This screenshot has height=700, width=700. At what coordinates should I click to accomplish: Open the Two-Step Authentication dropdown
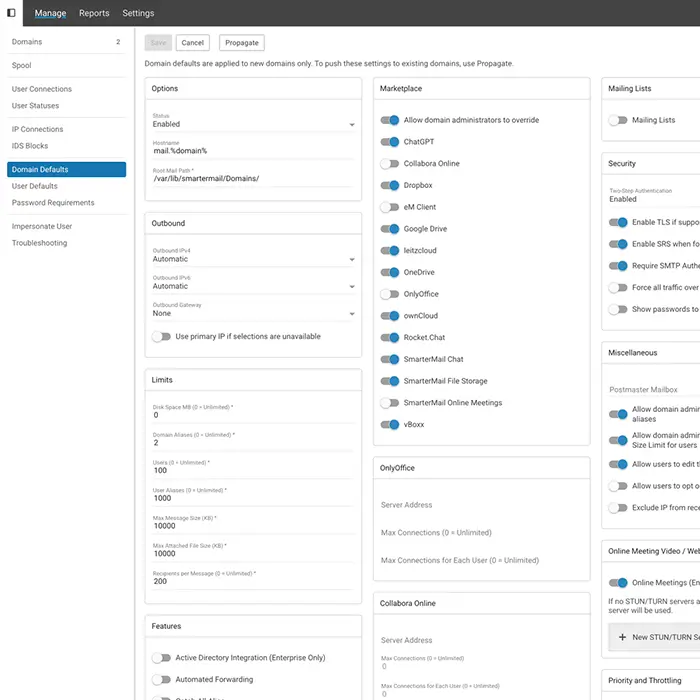tap(654, 196)
